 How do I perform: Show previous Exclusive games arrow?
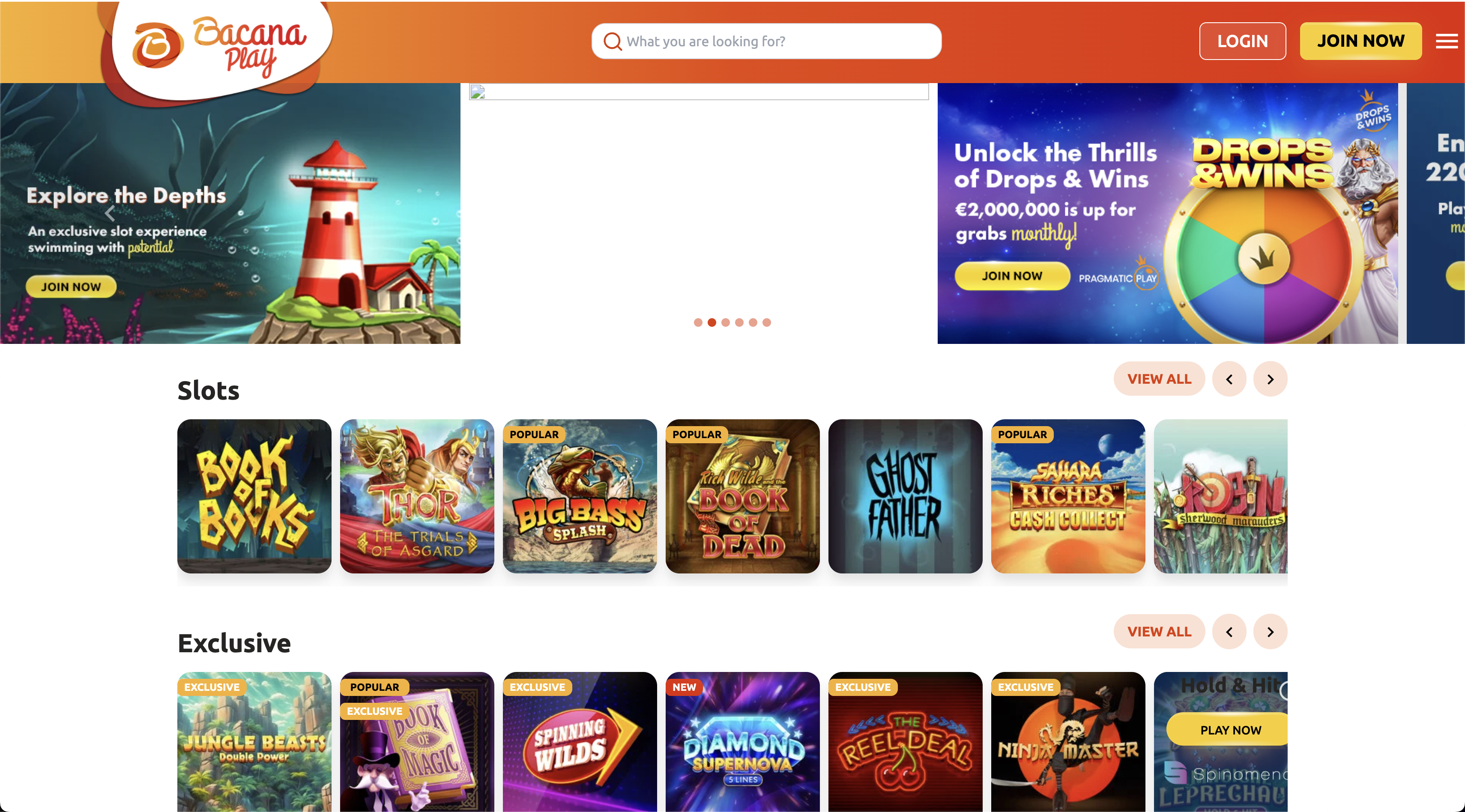tap(1229, 632)
